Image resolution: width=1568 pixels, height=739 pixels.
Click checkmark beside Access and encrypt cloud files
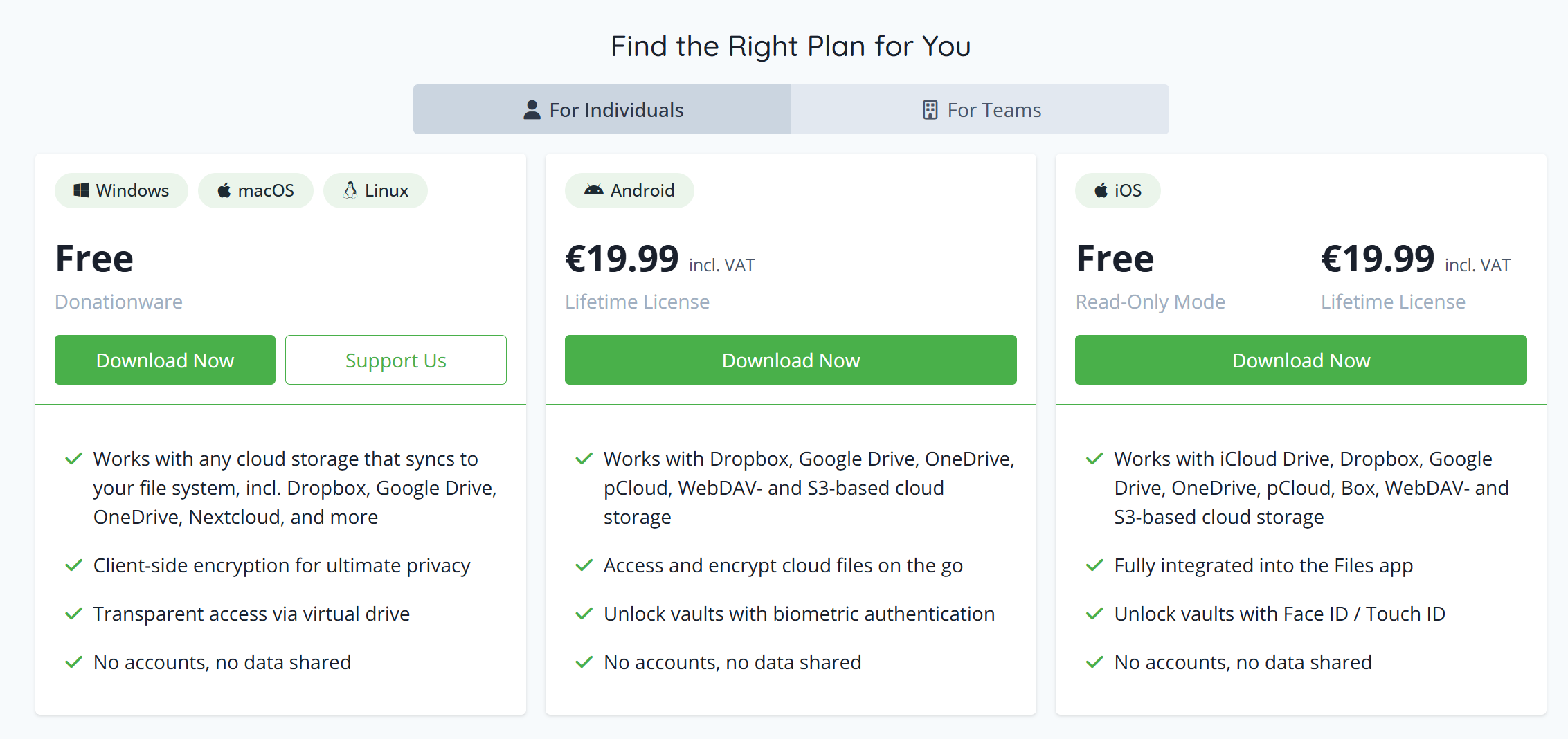coord(584,565)
